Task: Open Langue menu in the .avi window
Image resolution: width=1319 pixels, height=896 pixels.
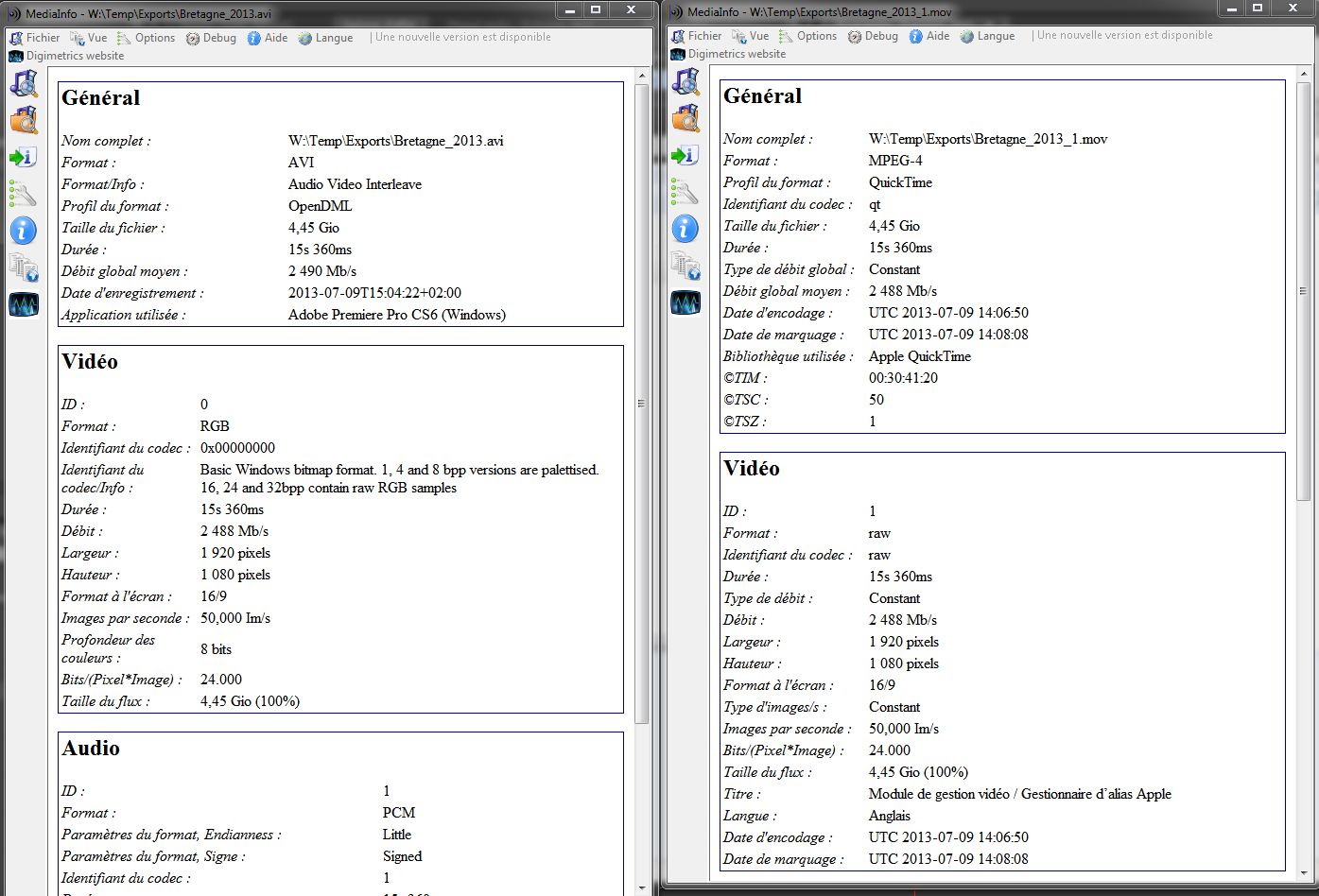Action: click(x=325, y=38)
